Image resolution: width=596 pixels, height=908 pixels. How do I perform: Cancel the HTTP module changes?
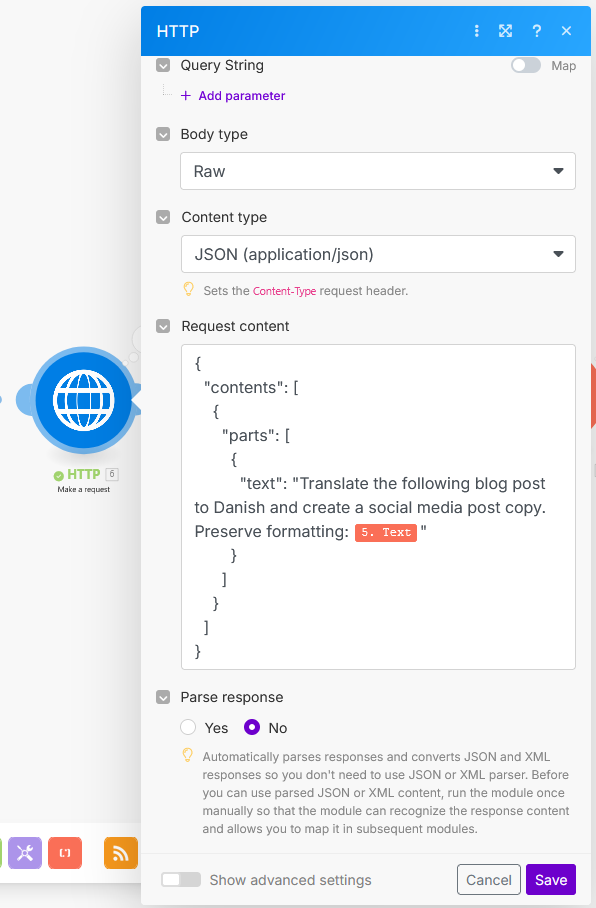click(x=488, y=880)
